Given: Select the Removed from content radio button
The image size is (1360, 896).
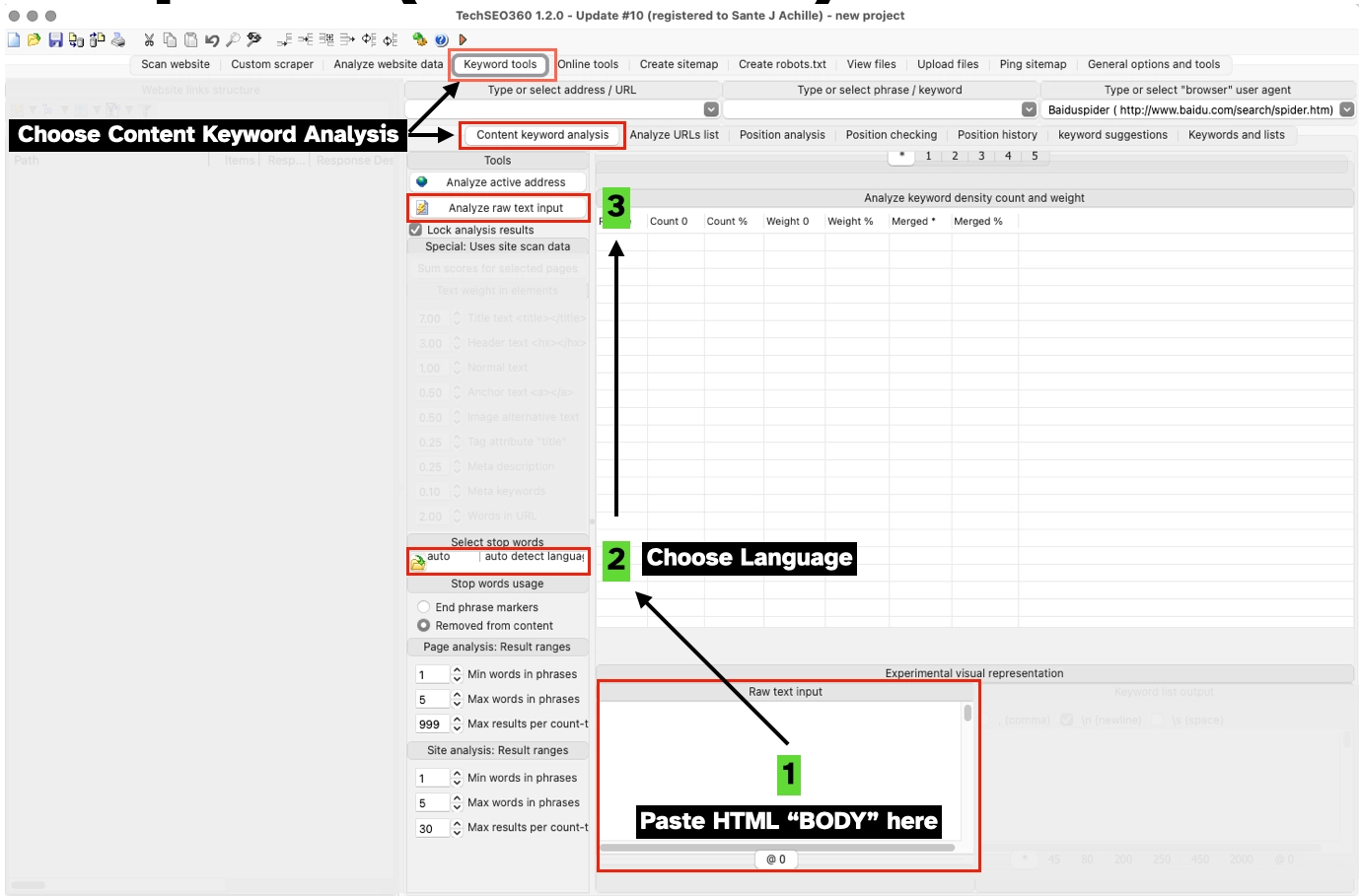Looking at the screenshot, I should tap(424, 626).
